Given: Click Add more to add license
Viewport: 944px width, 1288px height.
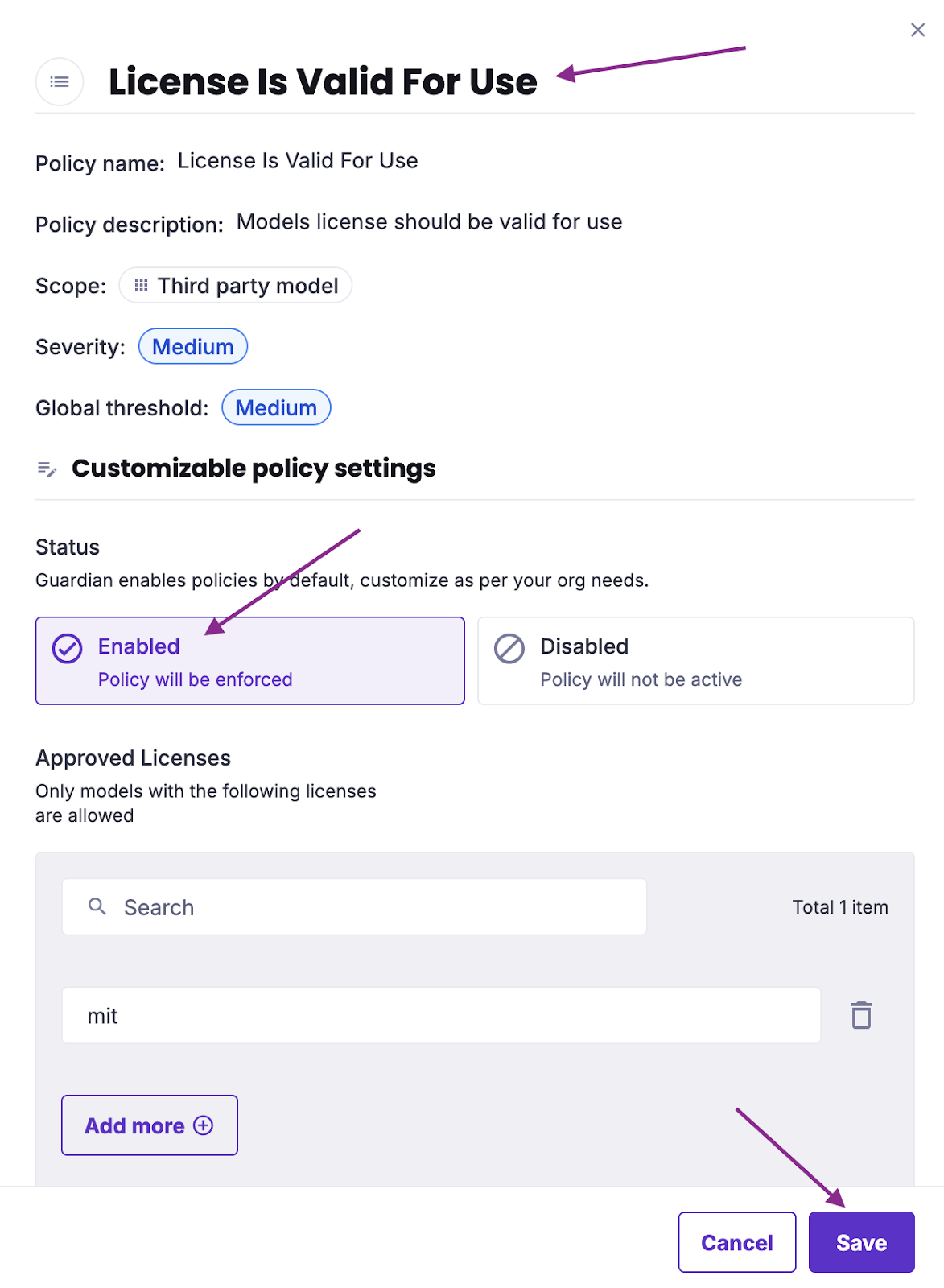Looking at the screenshot, I should click(x=150, y=1125).
